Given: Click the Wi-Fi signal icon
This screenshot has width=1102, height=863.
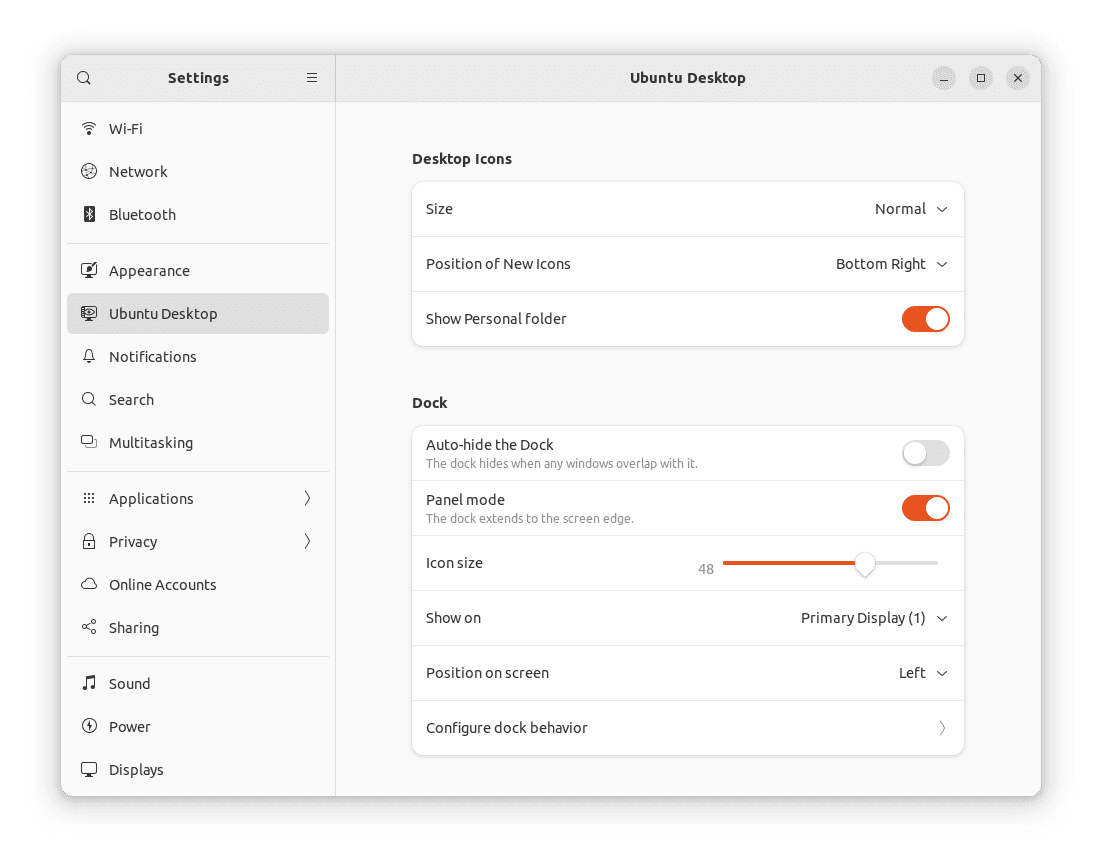Looking at the screenshot, I should pos(89,129).
